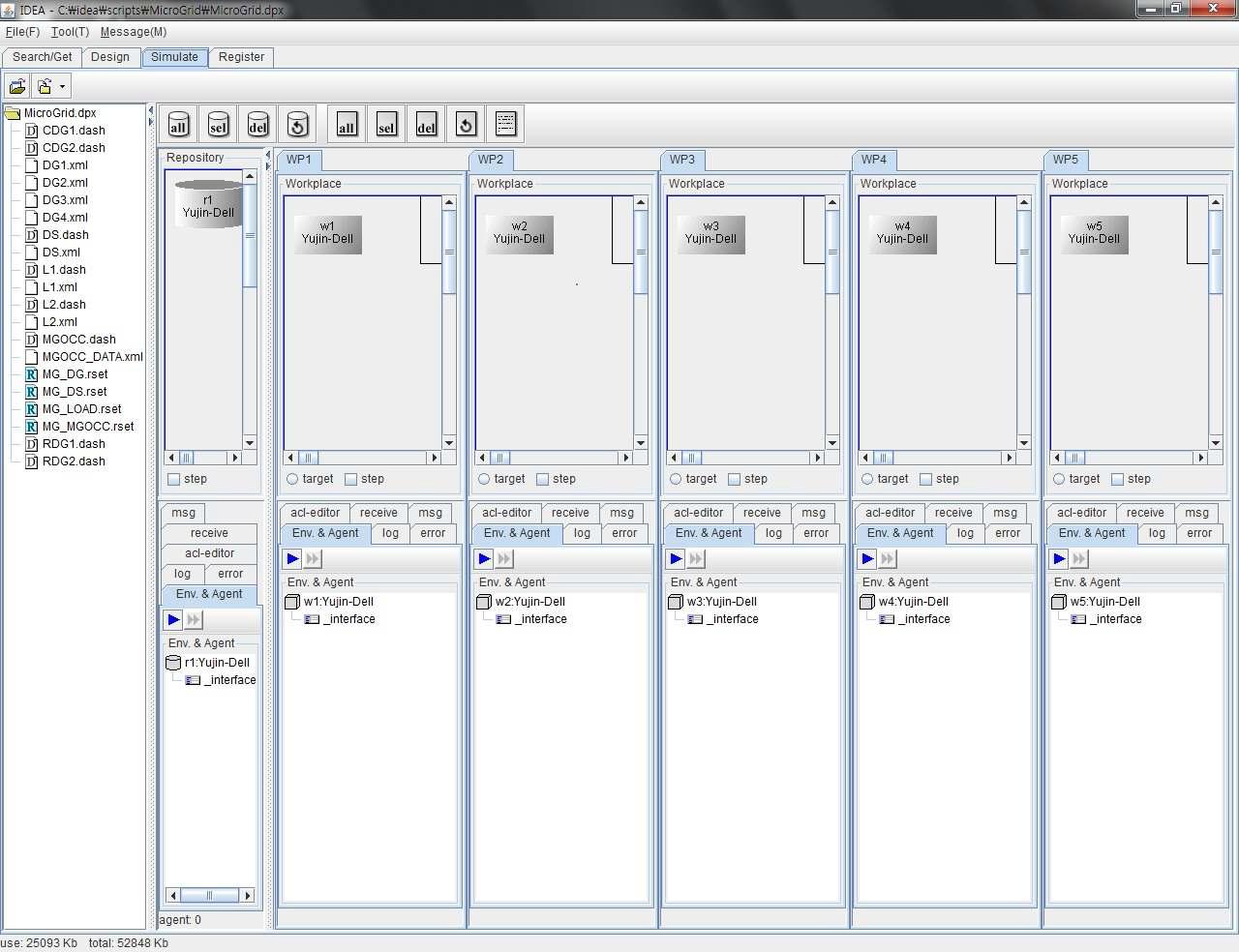Click the horizontal scrollbar thumb in Repository agent tree
The height and width of the screenshot is (952, 1239).
click(209, 896)
